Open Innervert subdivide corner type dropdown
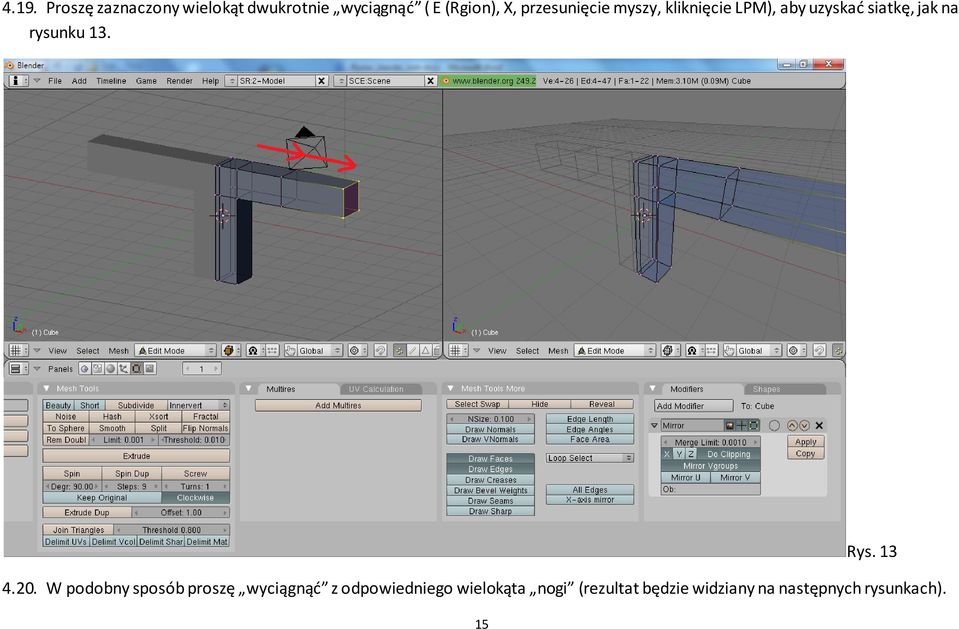 click(198, 405)
